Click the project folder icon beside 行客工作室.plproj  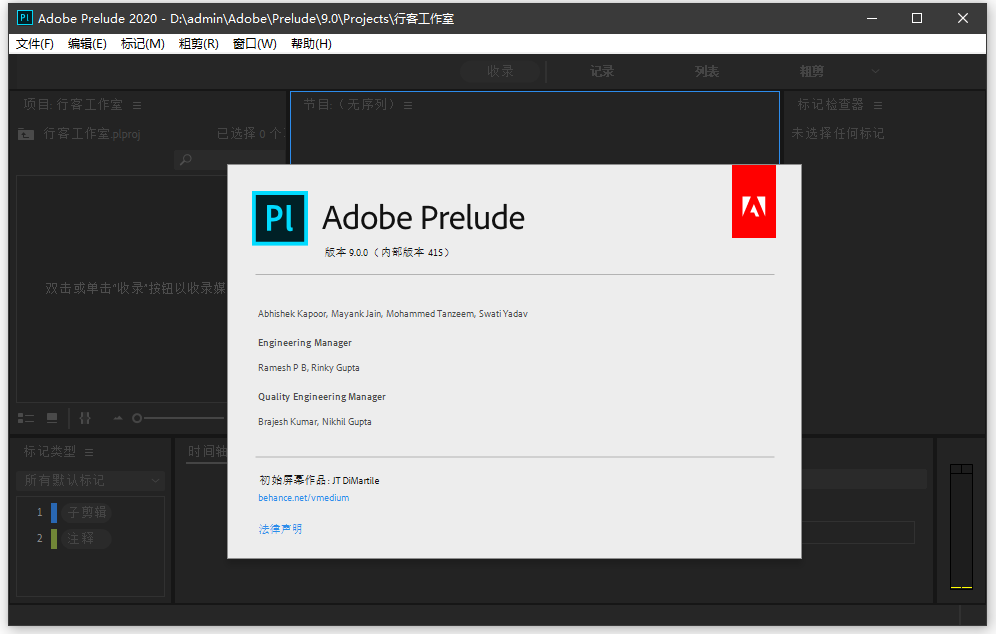(25, 134)
